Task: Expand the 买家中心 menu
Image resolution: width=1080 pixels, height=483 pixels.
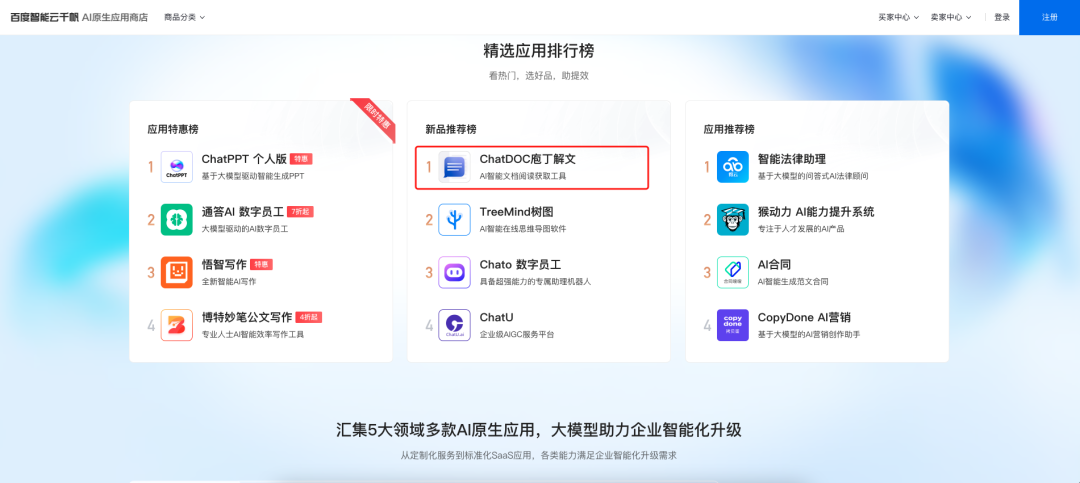Action: click(x=899, y=17)
